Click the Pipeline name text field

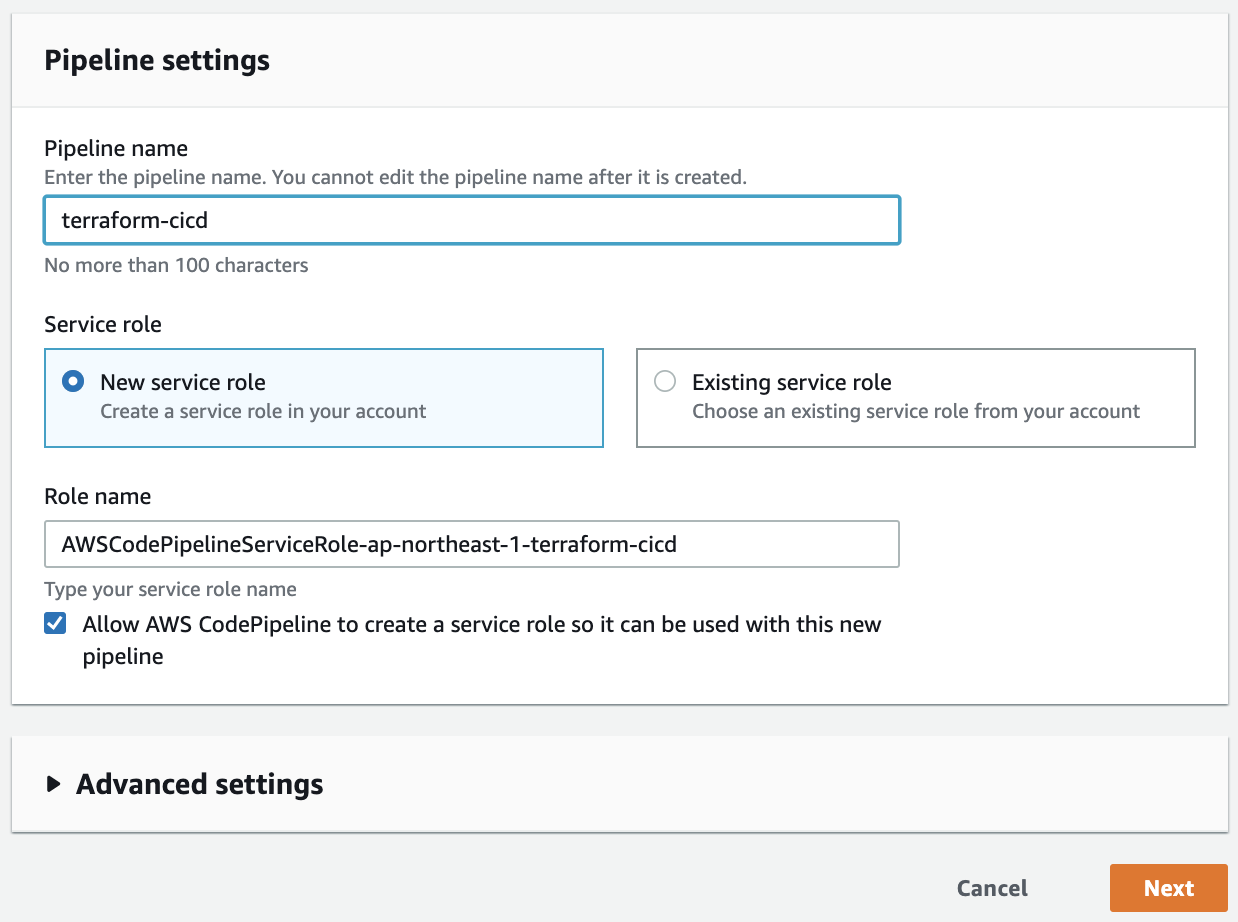click(x=471, y=220)
